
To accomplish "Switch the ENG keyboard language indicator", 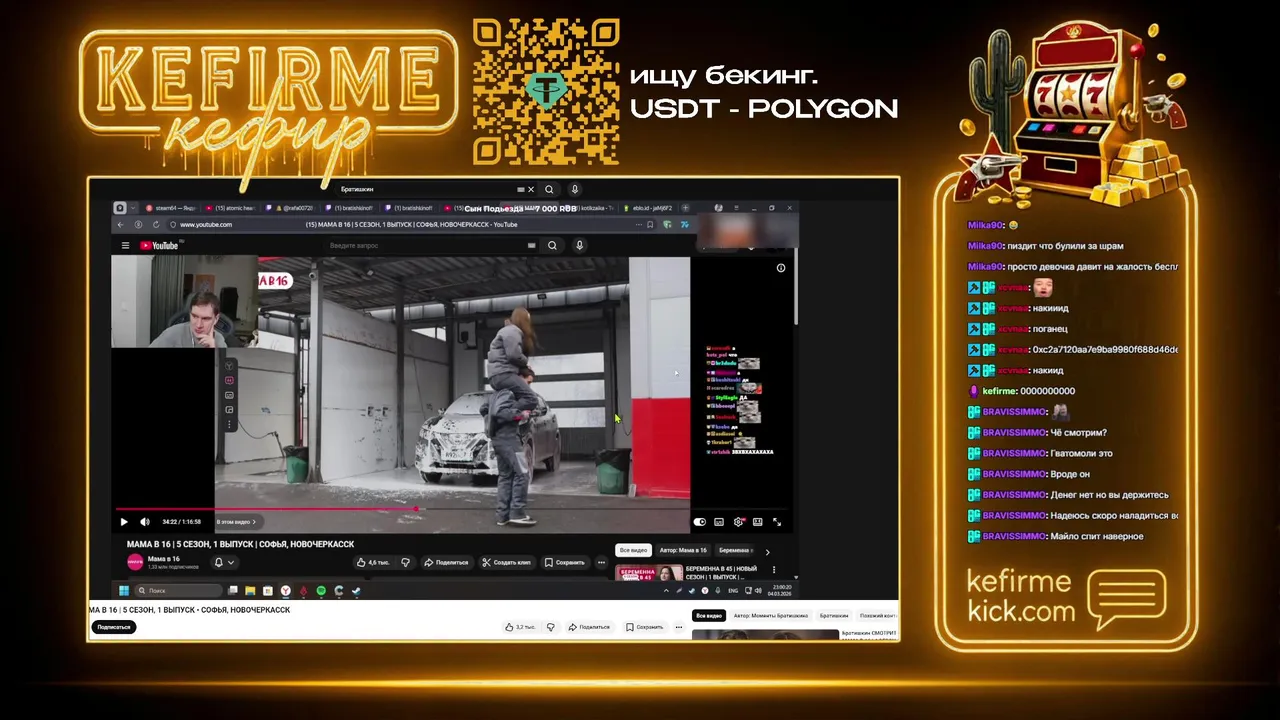I will [x=733, y=591].
